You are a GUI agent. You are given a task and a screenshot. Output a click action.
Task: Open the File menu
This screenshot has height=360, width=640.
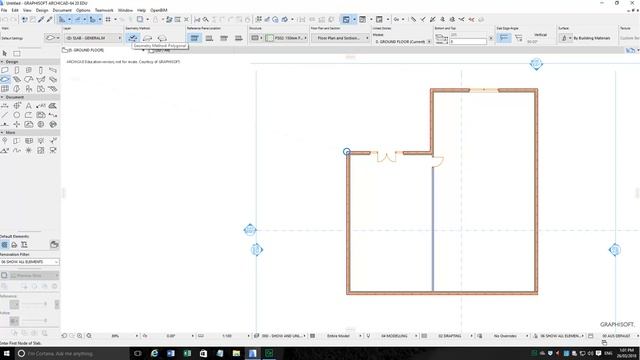tap(4, 10)
